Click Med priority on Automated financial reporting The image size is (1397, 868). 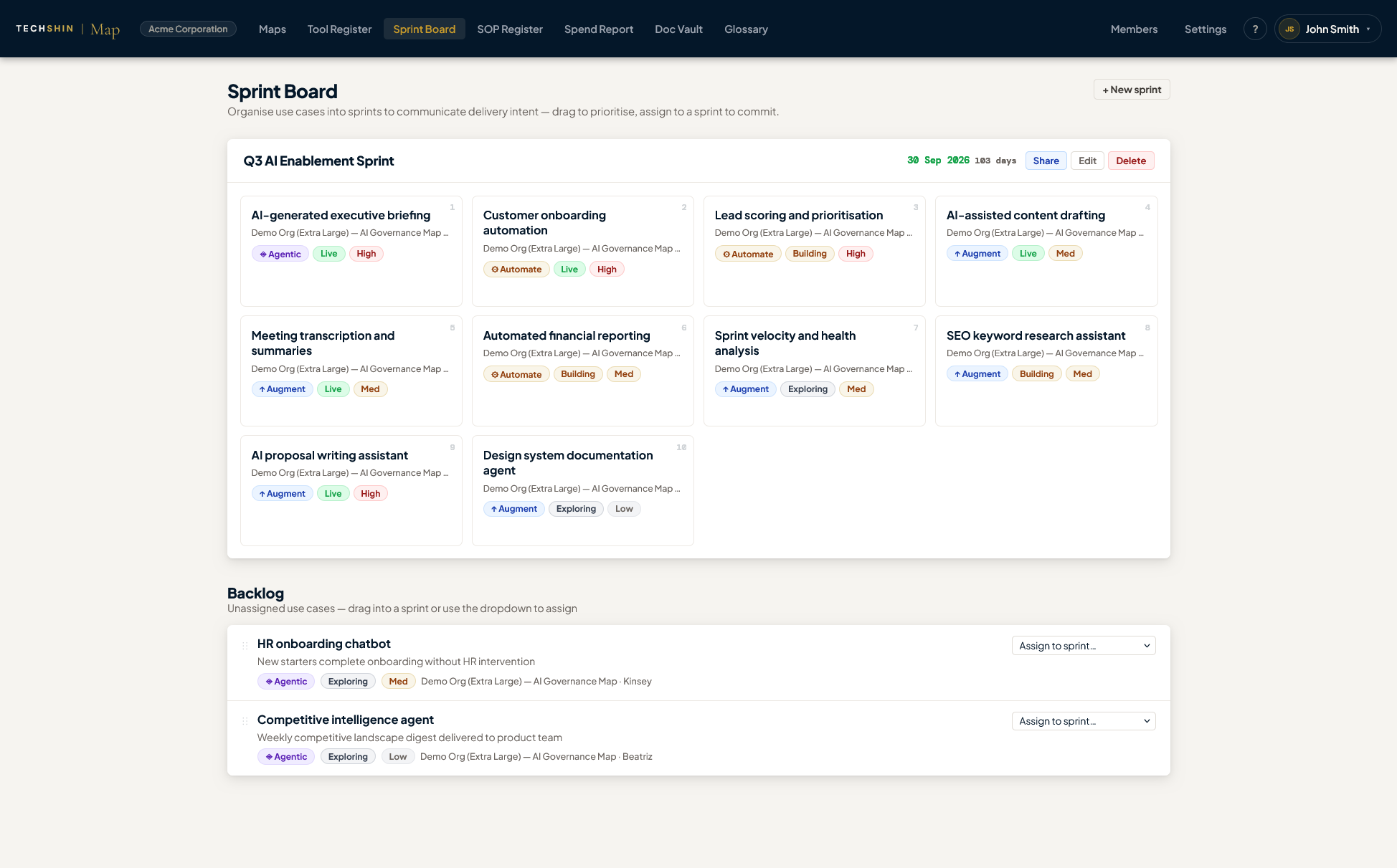coord(624,374)
